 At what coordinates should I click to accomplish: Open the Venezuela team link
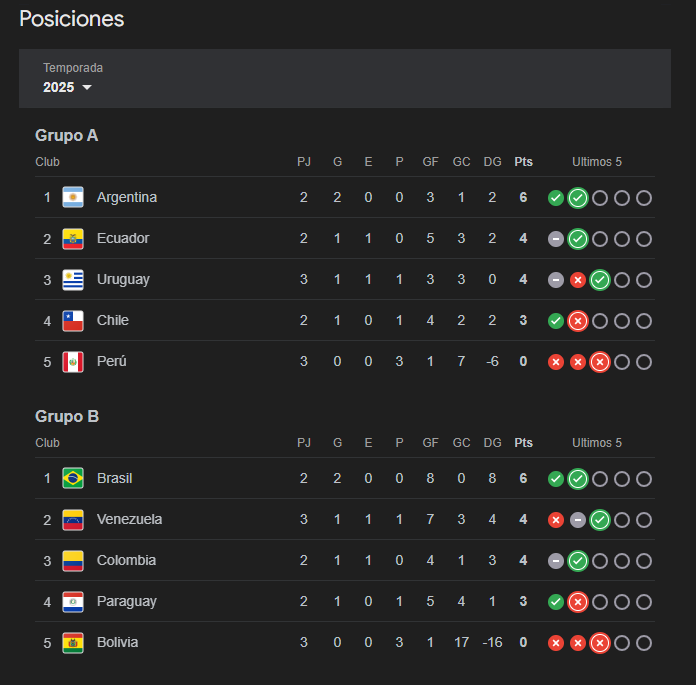pos(129,519)
